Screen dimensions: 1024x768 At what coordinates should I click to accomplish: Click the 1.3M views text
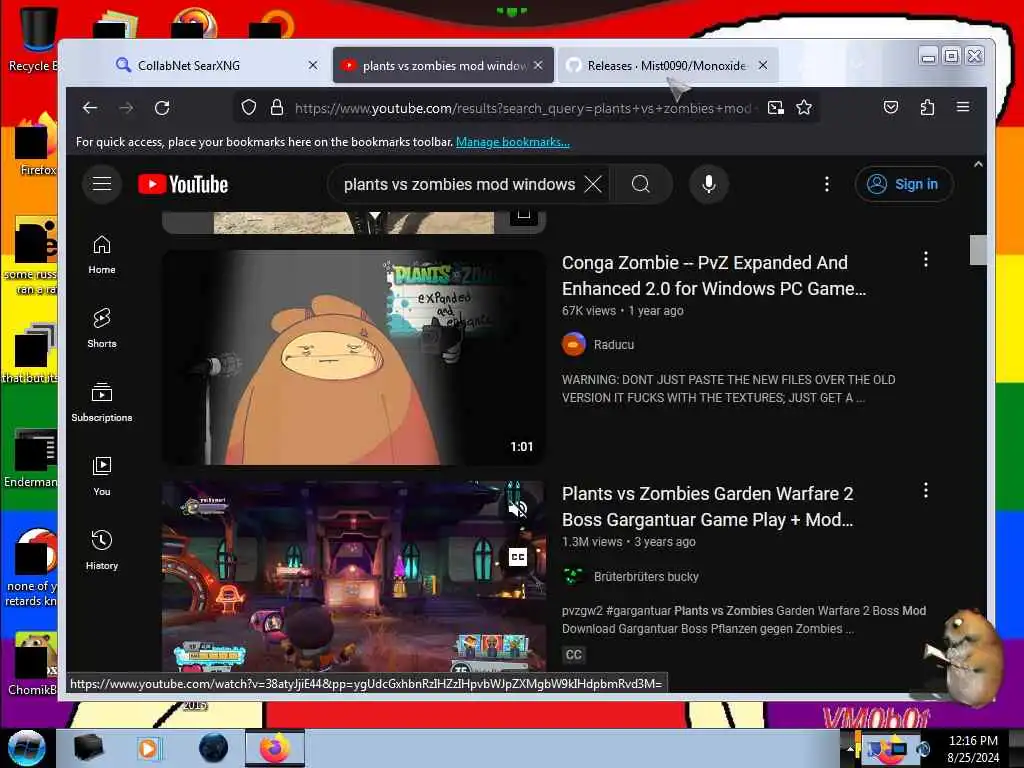[592, 541]
